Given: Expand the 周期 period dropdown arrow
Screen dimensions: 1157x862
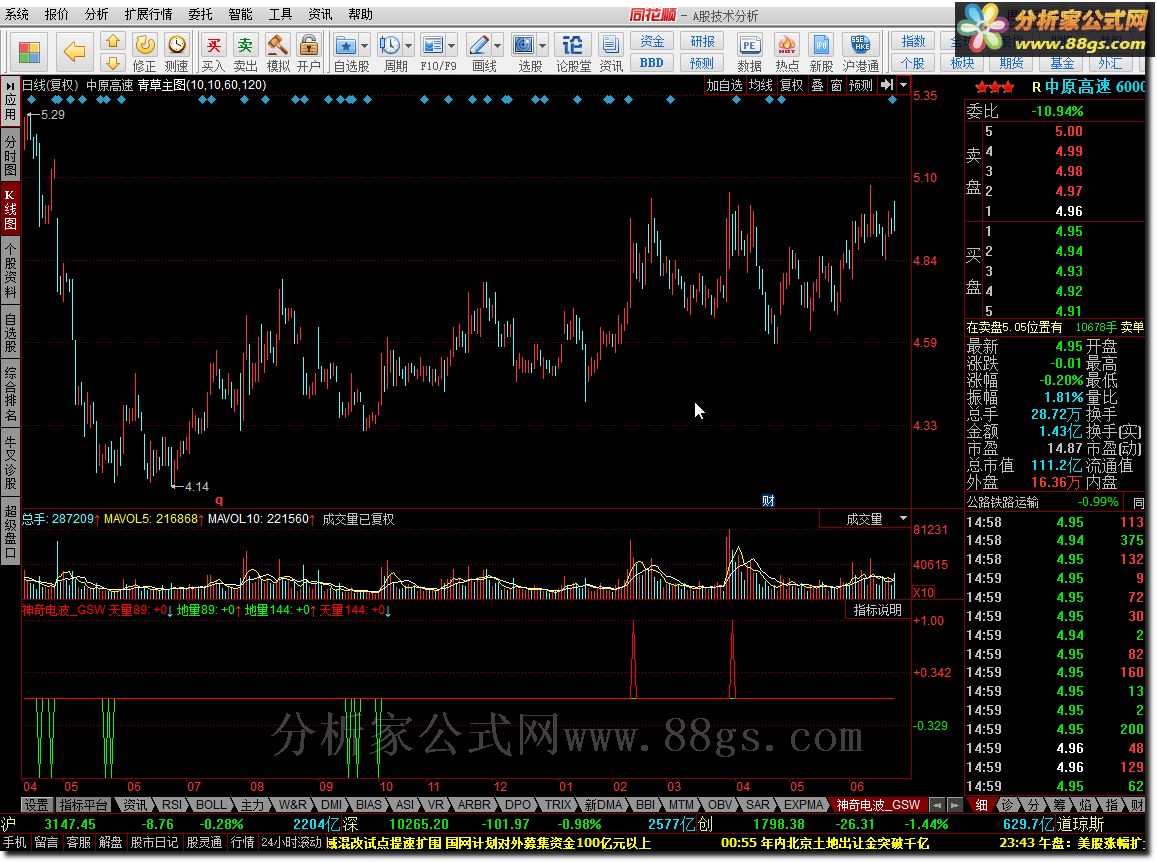Looking at the screenshot, I should (409, 46).
